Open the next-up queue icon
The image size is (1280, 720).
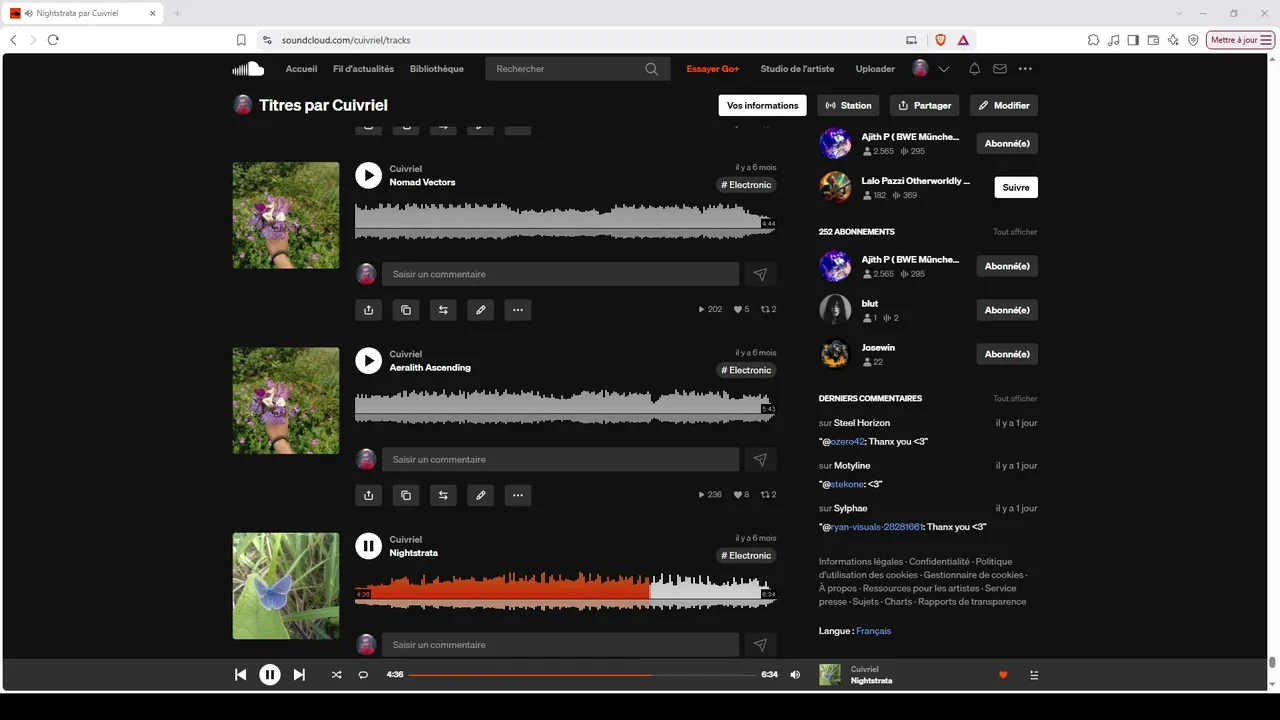click(1034, 675)
